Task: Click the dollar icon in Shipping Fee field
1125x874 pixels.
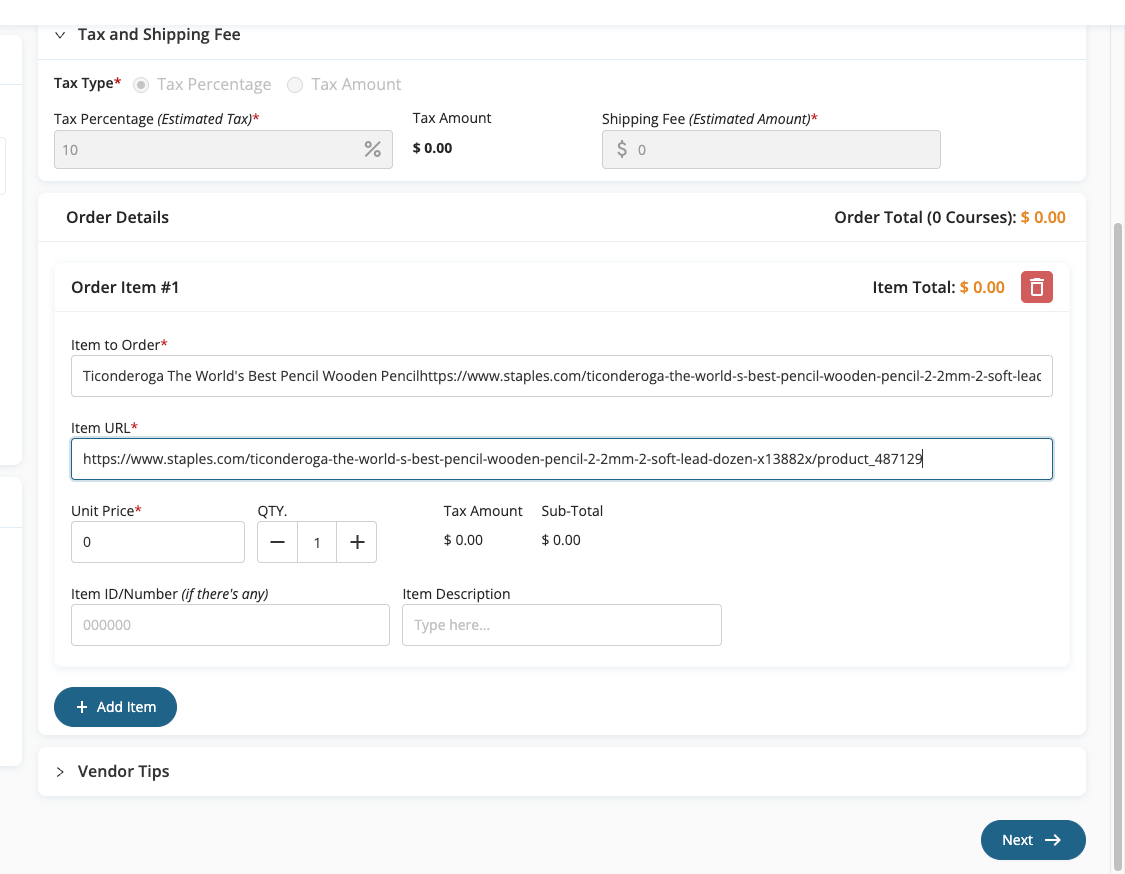Action: (x=622, y=149)
